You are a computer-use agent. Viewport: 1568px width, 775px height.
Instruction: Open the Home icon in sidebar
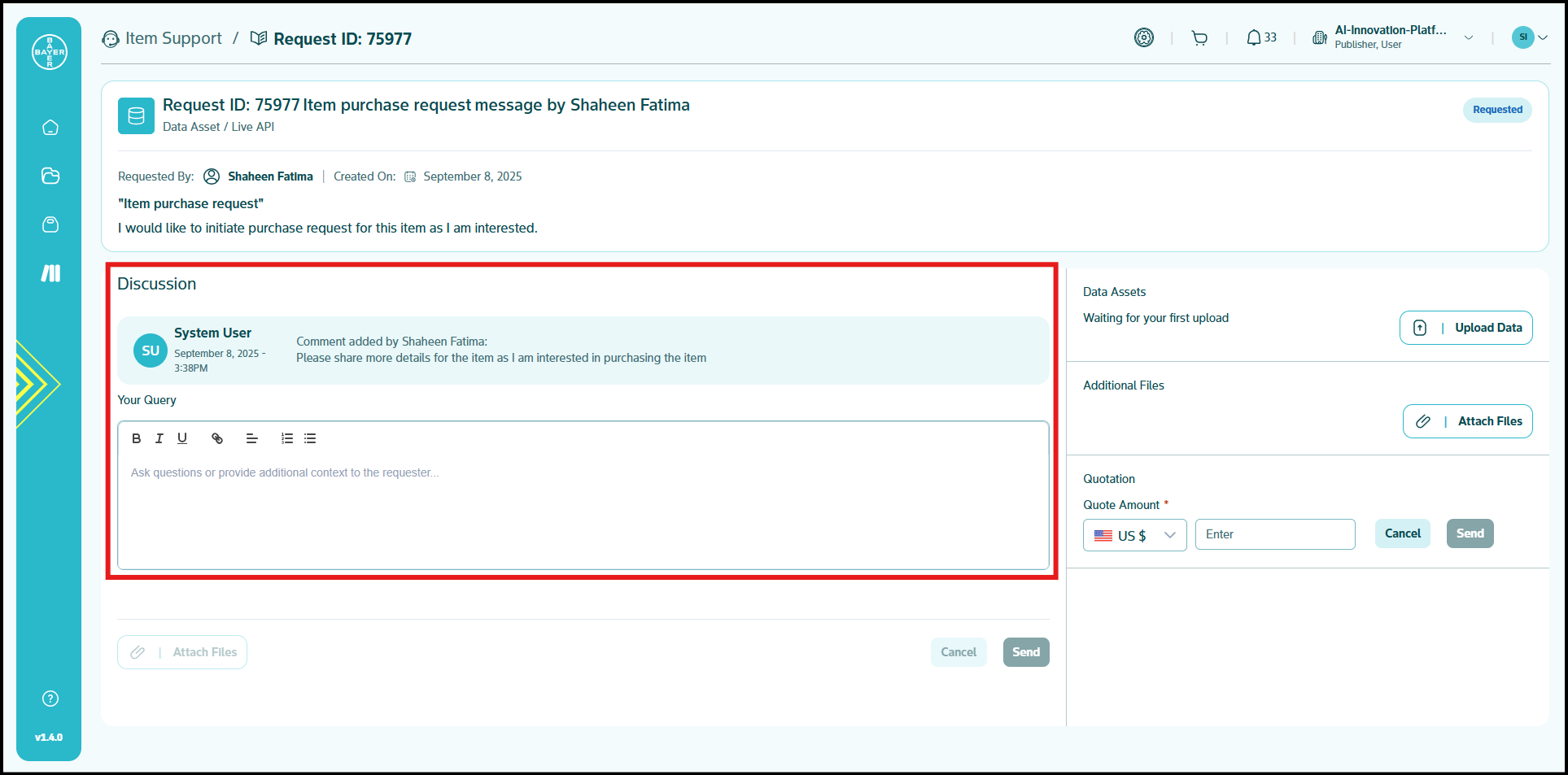(x=50, y=128)
